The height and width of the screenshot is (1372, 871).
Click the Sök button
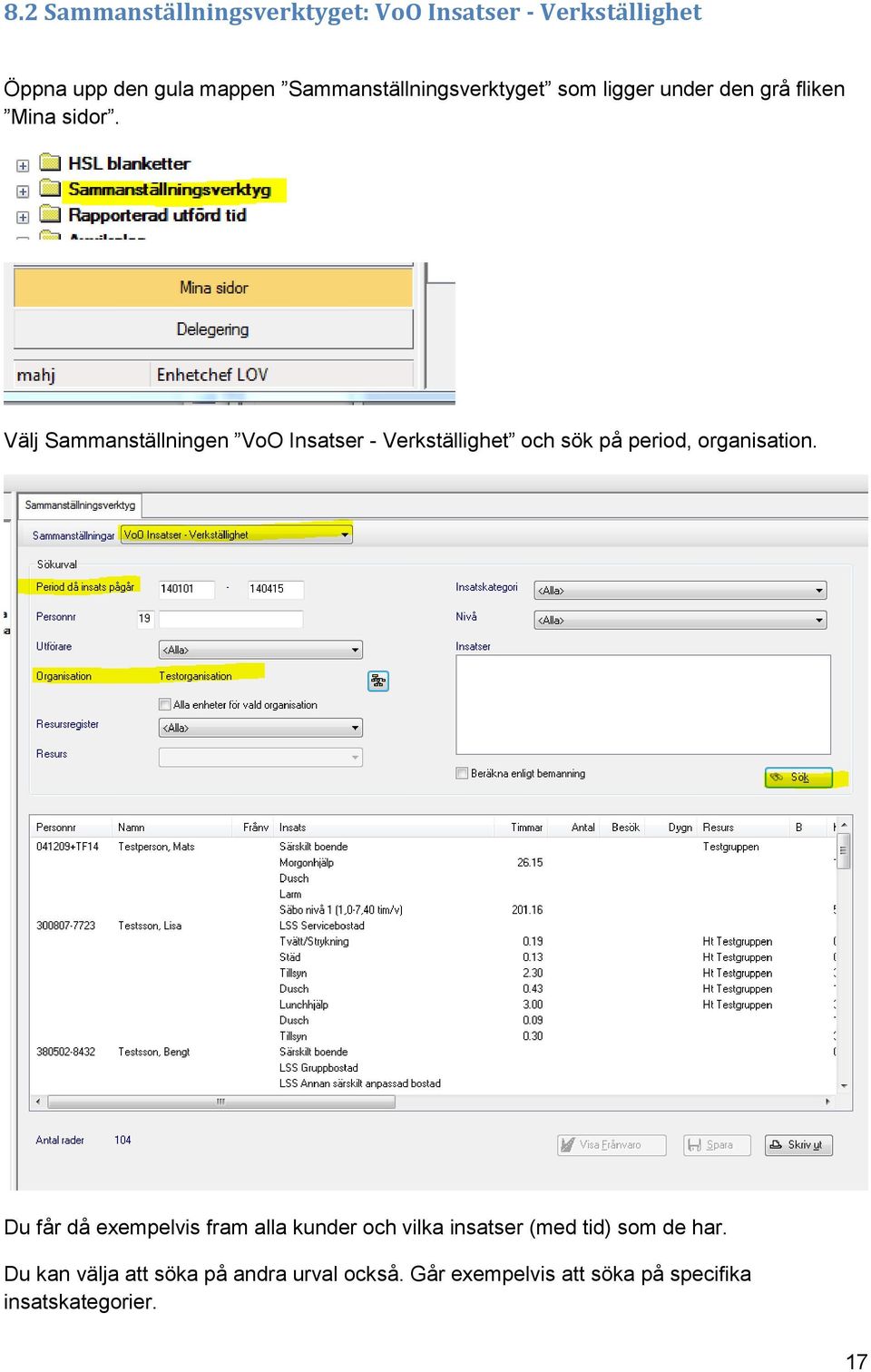798,778
